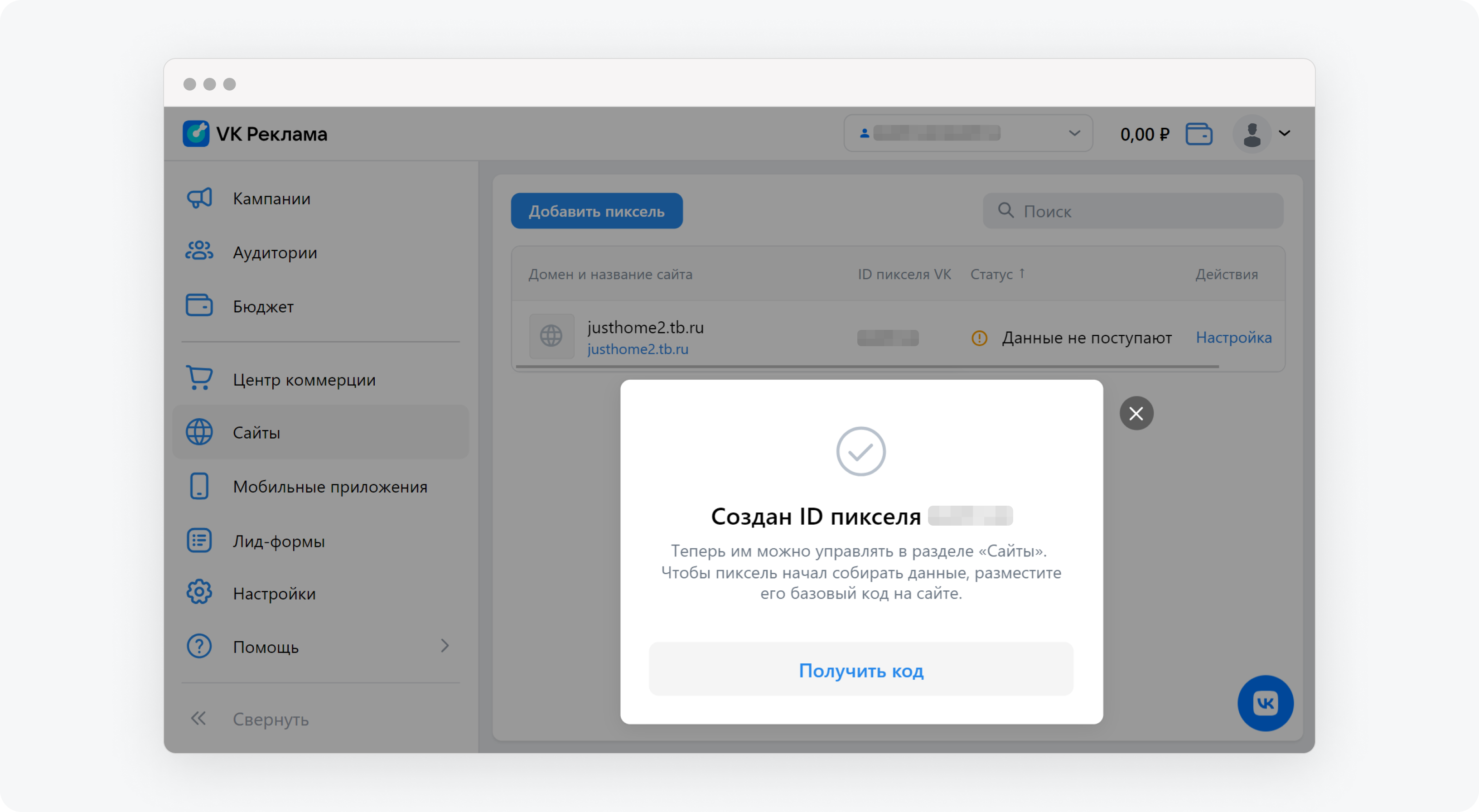The image size is (1479, 812).
Task: Click the blurred pixel ID table cell
Action: coord(888,338)
